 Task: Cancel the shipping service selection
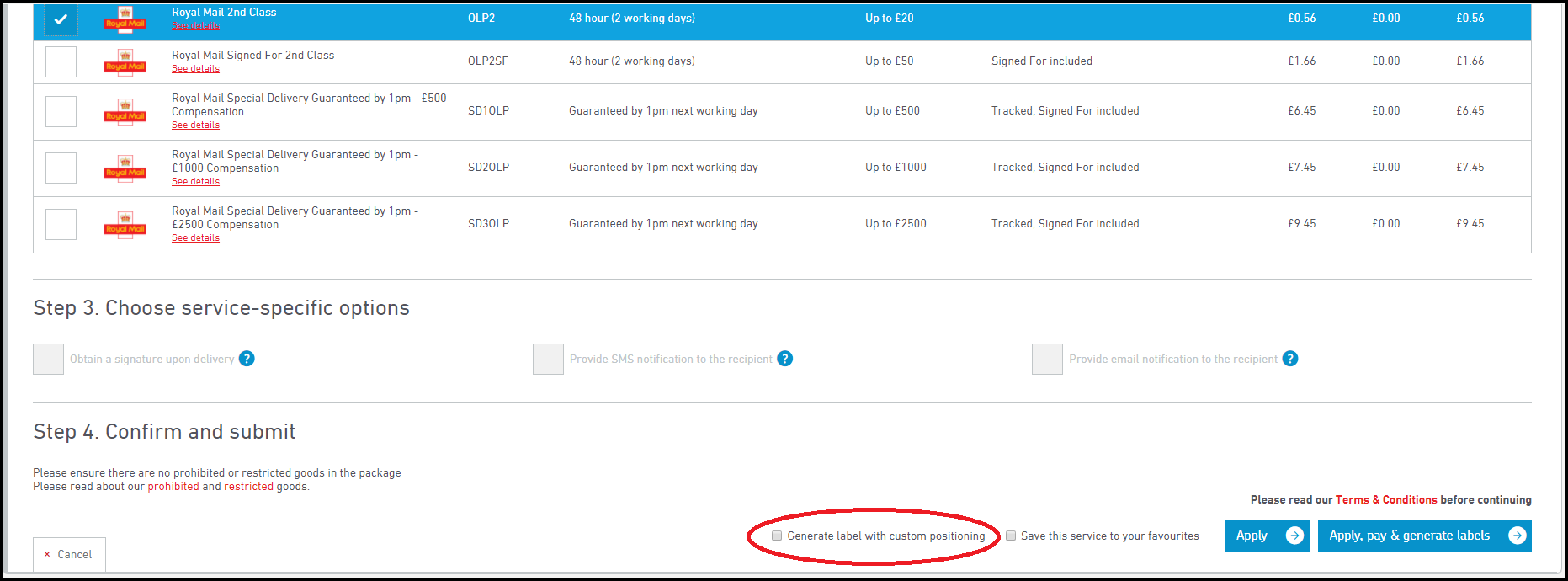point(69,554)
